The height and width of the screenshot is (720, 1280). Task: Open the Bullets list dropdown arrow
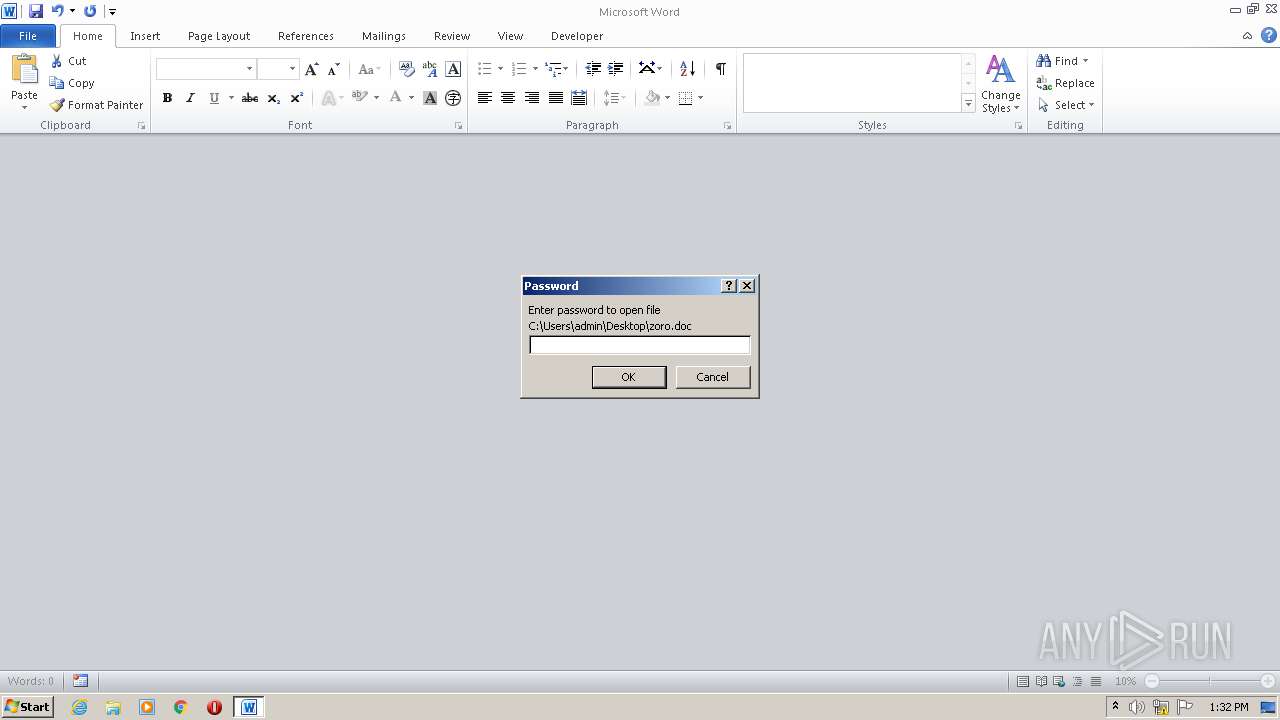(500, 69)
